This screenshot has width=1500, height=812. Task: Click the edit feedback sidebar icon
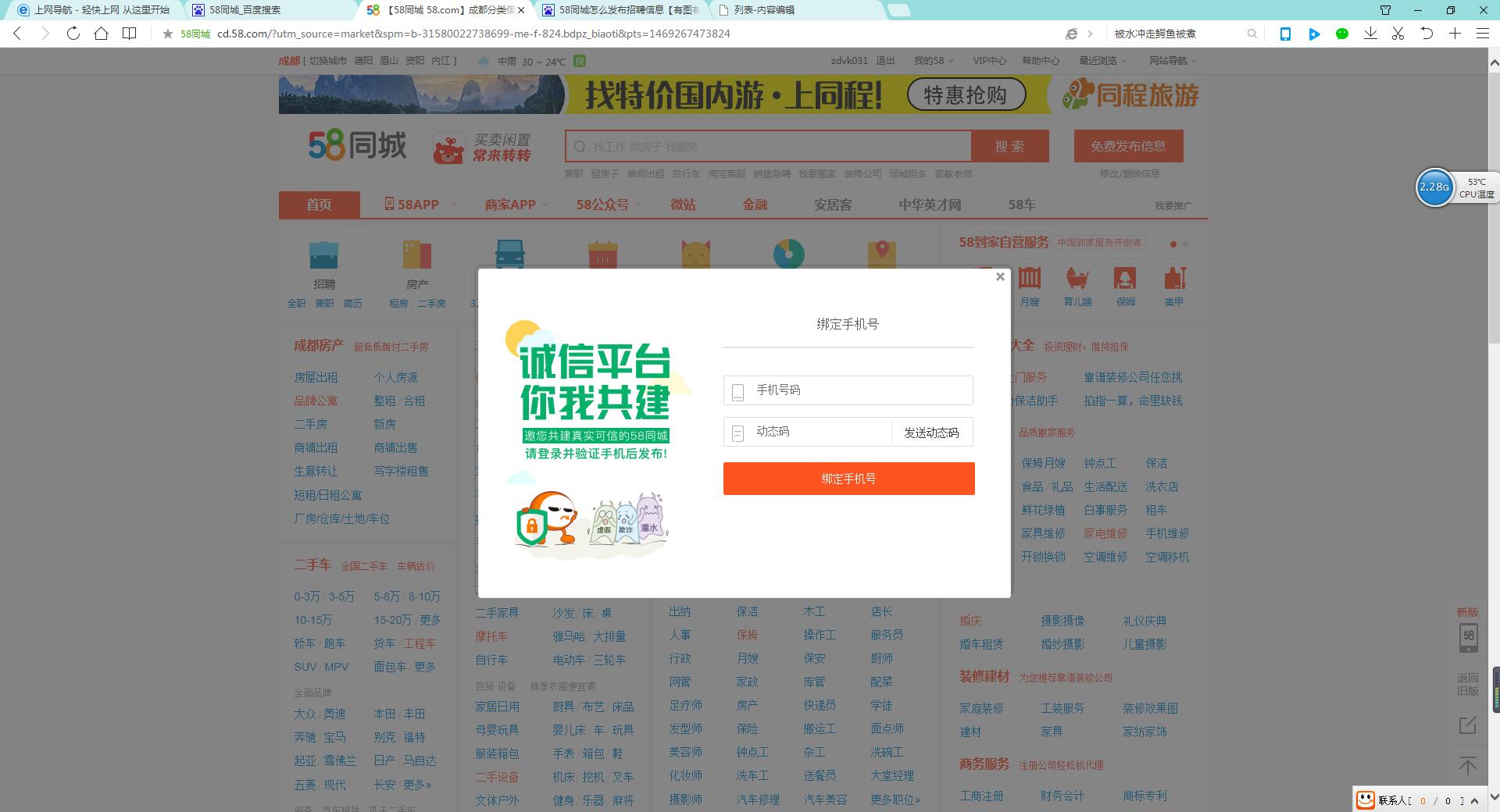pos(1468,725)
